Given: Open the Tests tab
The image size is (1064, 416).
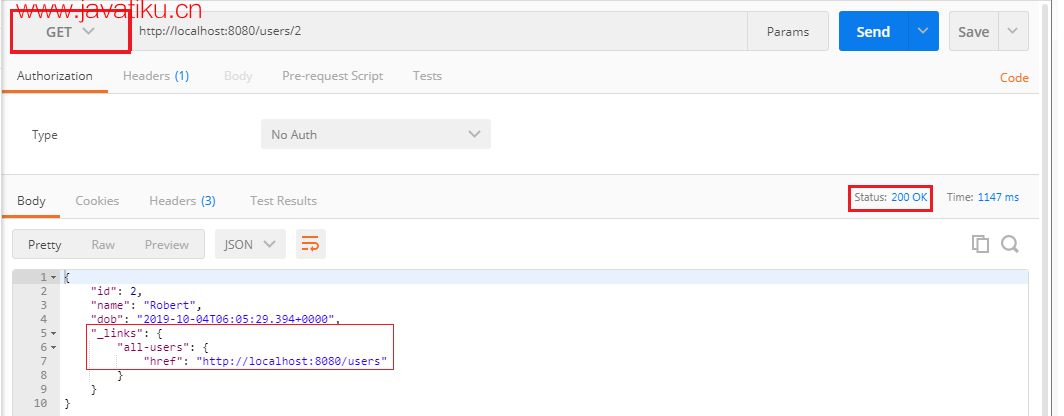Looking at the screenshot, I should pyautogui.click(x=428, y=76).
